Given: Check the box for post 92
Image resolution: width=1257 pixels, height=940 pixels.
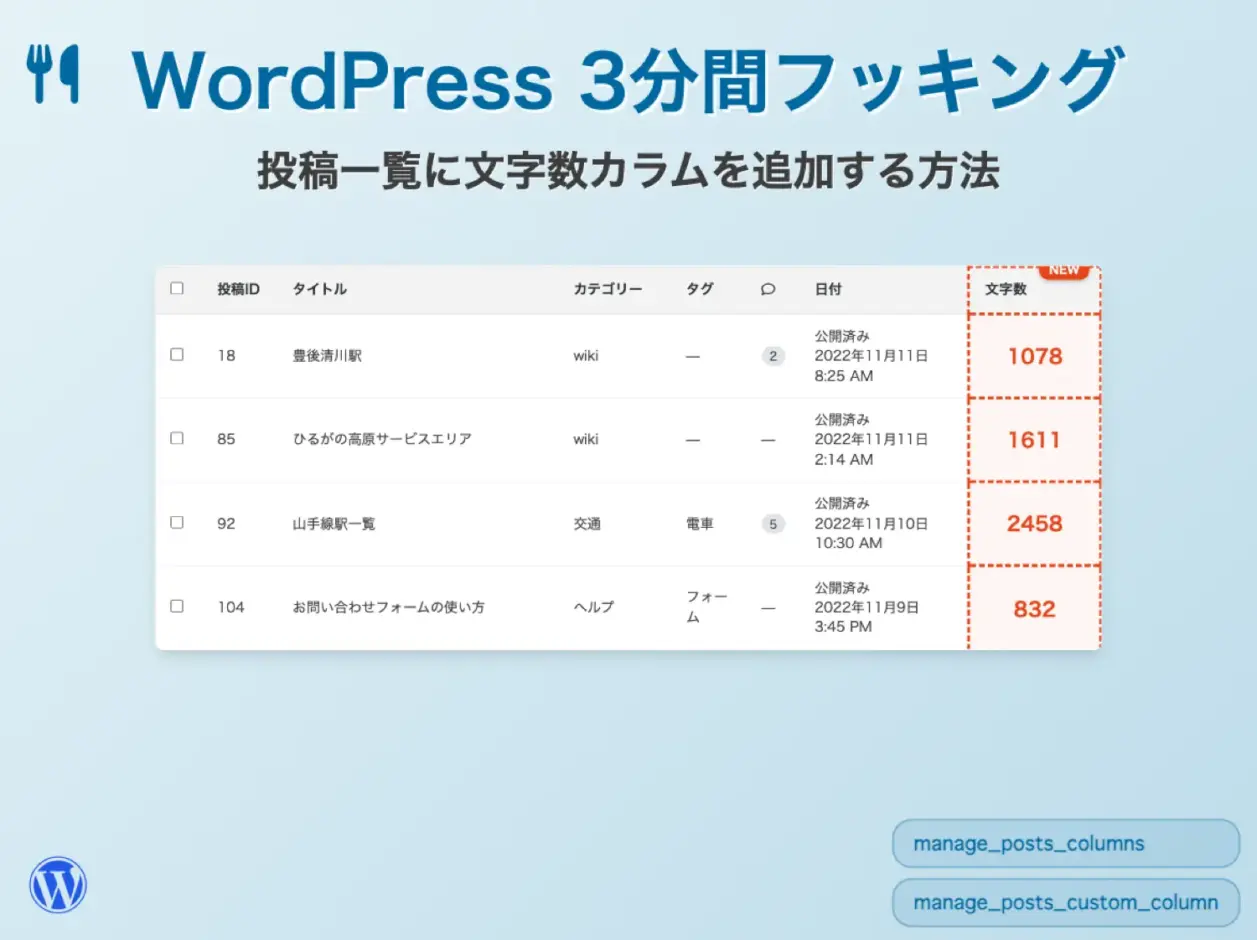Looking at the screenshot, I should click(x=177, y=522).
